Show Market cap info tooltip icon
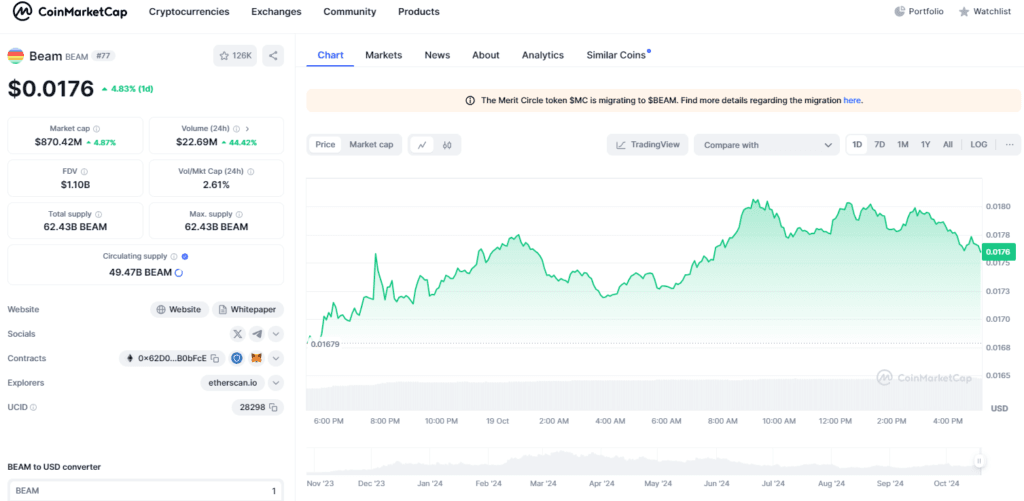The height and width of the screenshot is (501, 1024). pos(97,129)
